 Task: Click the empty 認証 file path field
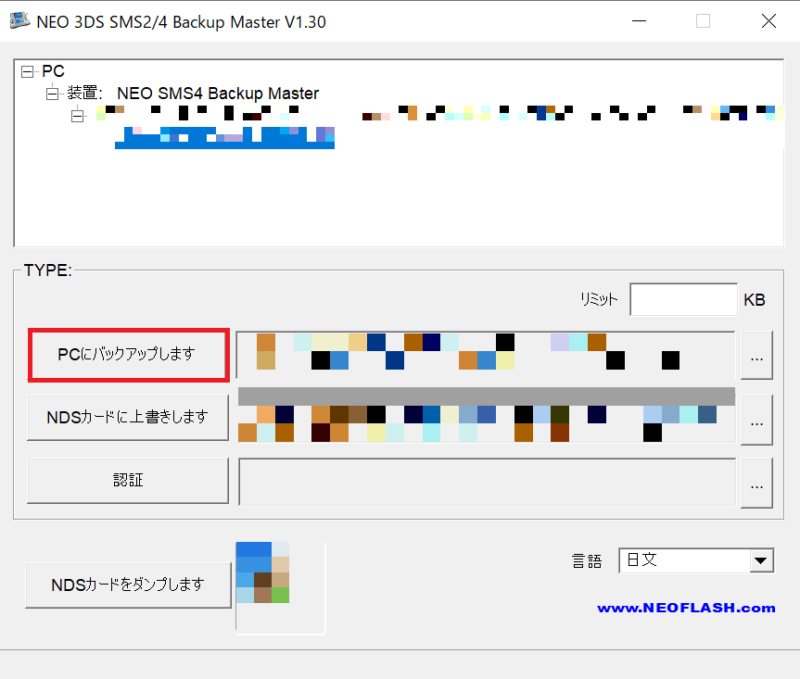point(486,481)
